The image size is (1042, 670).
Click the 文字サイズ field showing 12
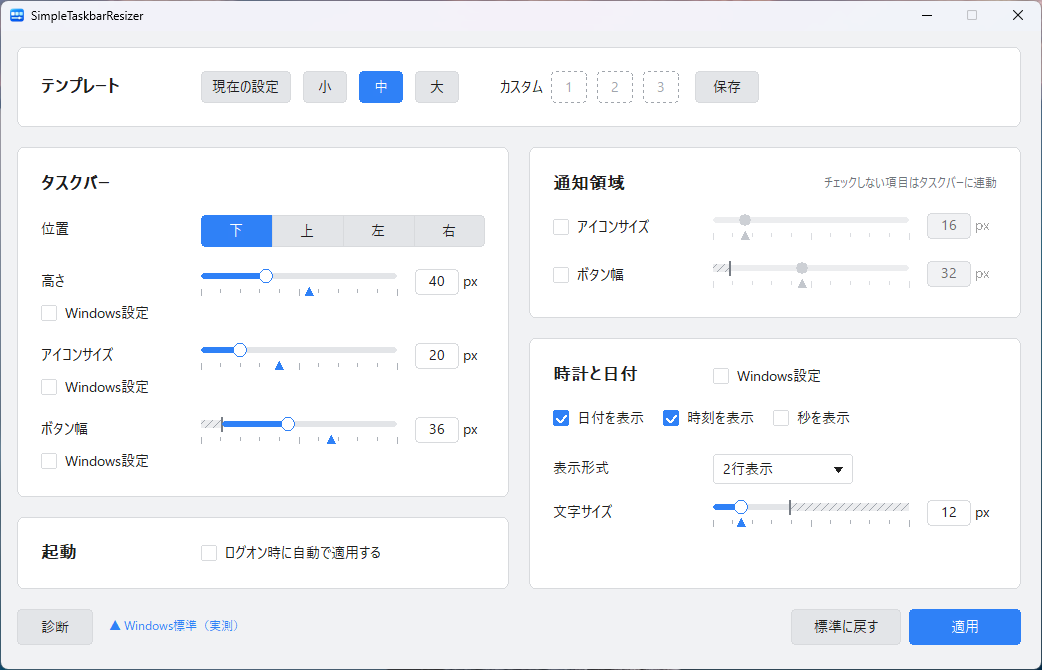point(948,513)
